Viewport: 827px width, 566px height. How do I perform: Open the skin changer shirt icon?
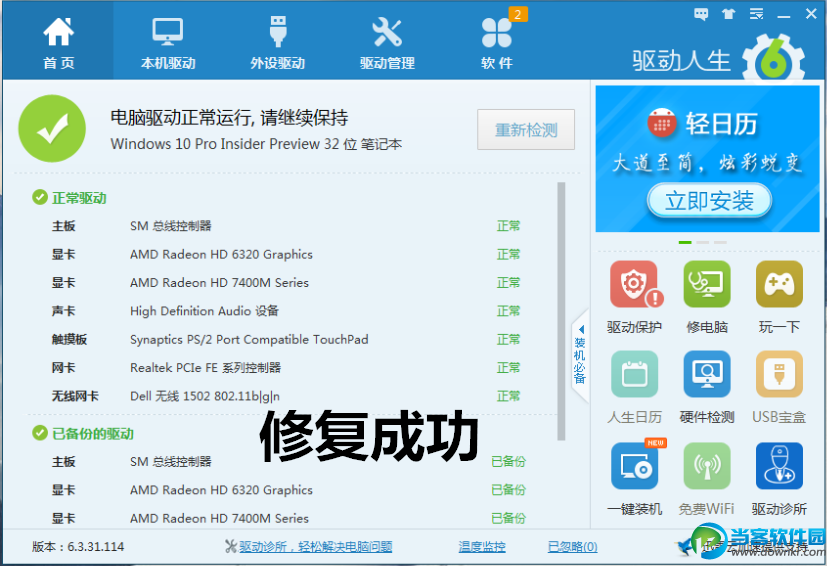pos(729,14)
